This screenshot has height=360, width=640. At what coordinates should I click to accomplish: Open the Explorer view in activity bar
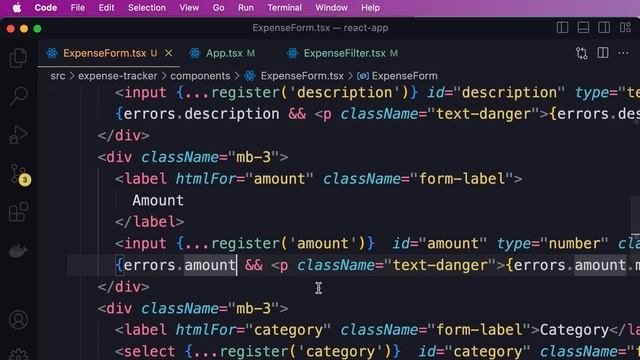click(18, 58)
